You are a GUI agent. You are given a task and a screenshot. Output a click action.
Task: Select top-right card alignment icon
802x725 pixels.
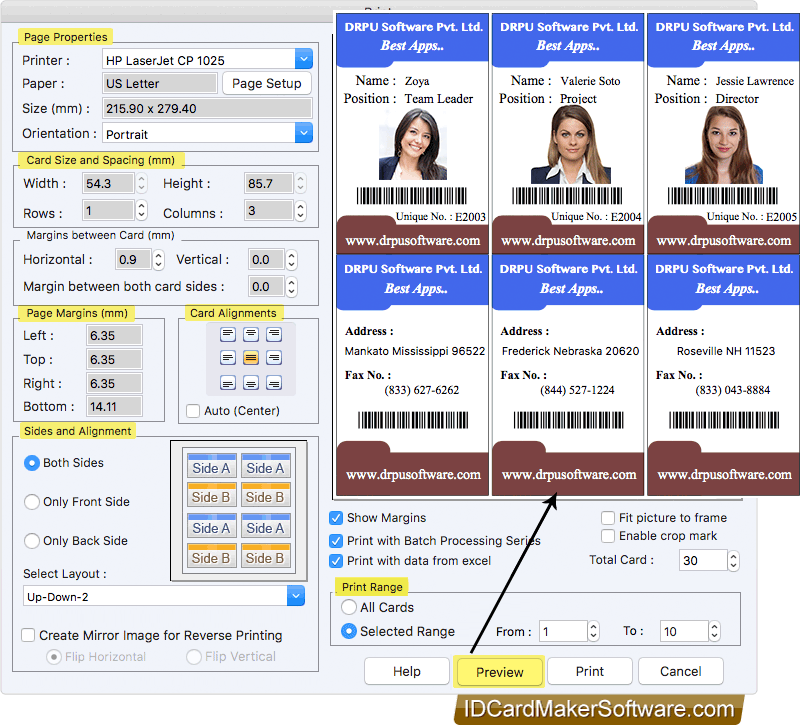pyautogui.click(x=274, y=335)
